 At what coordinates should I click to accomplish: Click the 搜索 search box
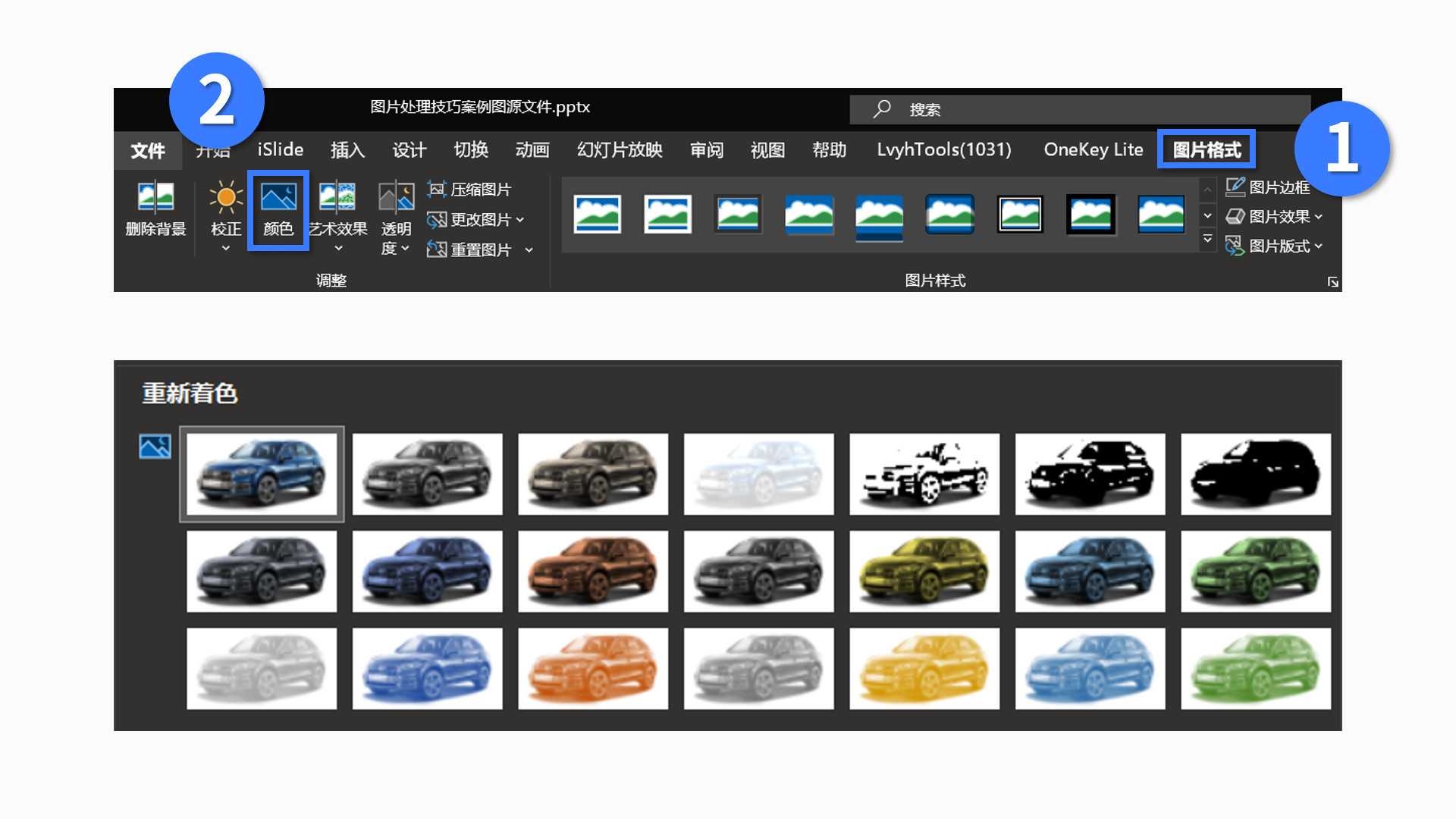[1080, 109]
